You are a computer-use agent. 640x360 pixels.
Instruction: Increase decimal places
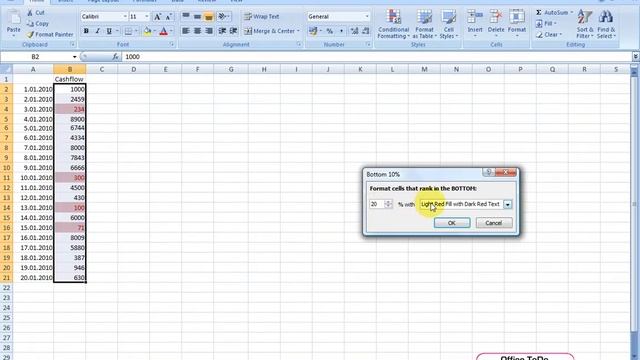click(354, 31)
